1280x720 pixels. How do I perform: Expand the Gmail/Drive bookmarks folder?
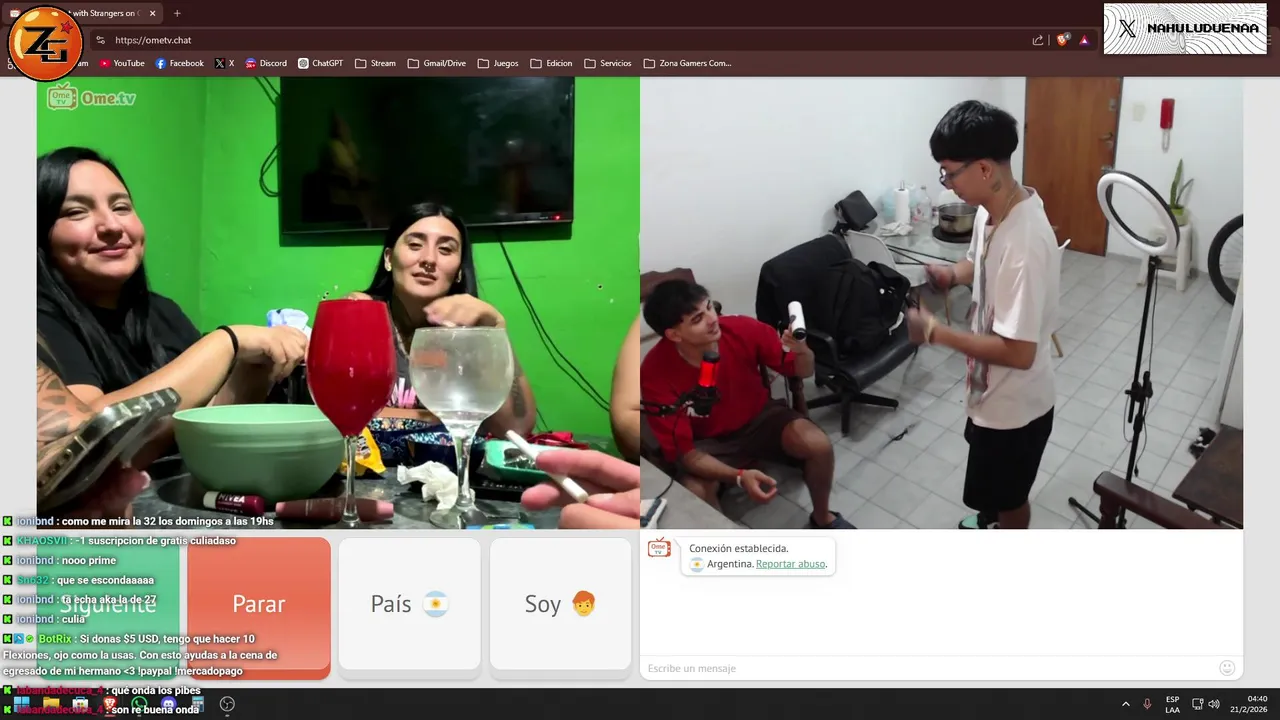(x=437, y=63)
